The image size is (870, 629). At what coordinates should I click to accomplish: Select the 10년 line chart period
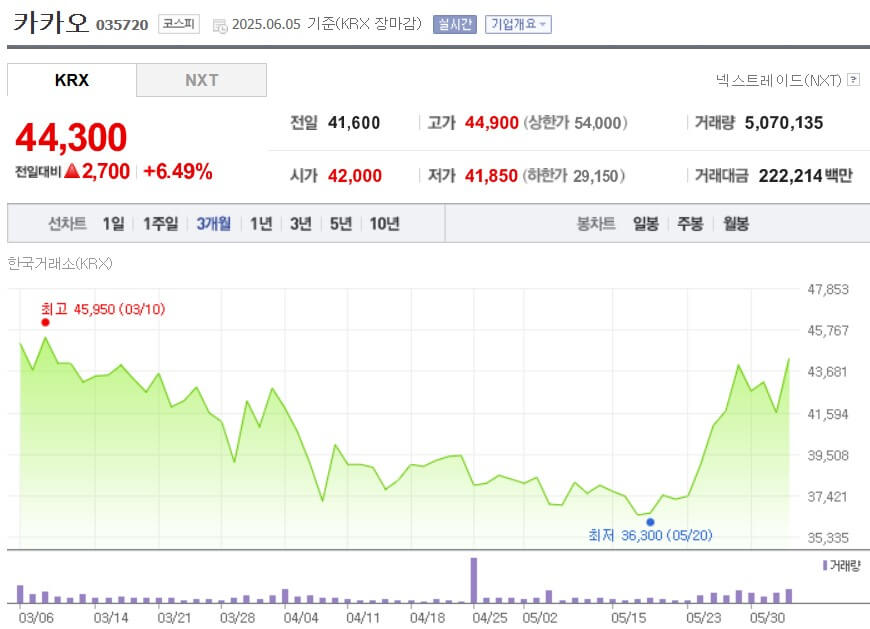tap(385, 224)
